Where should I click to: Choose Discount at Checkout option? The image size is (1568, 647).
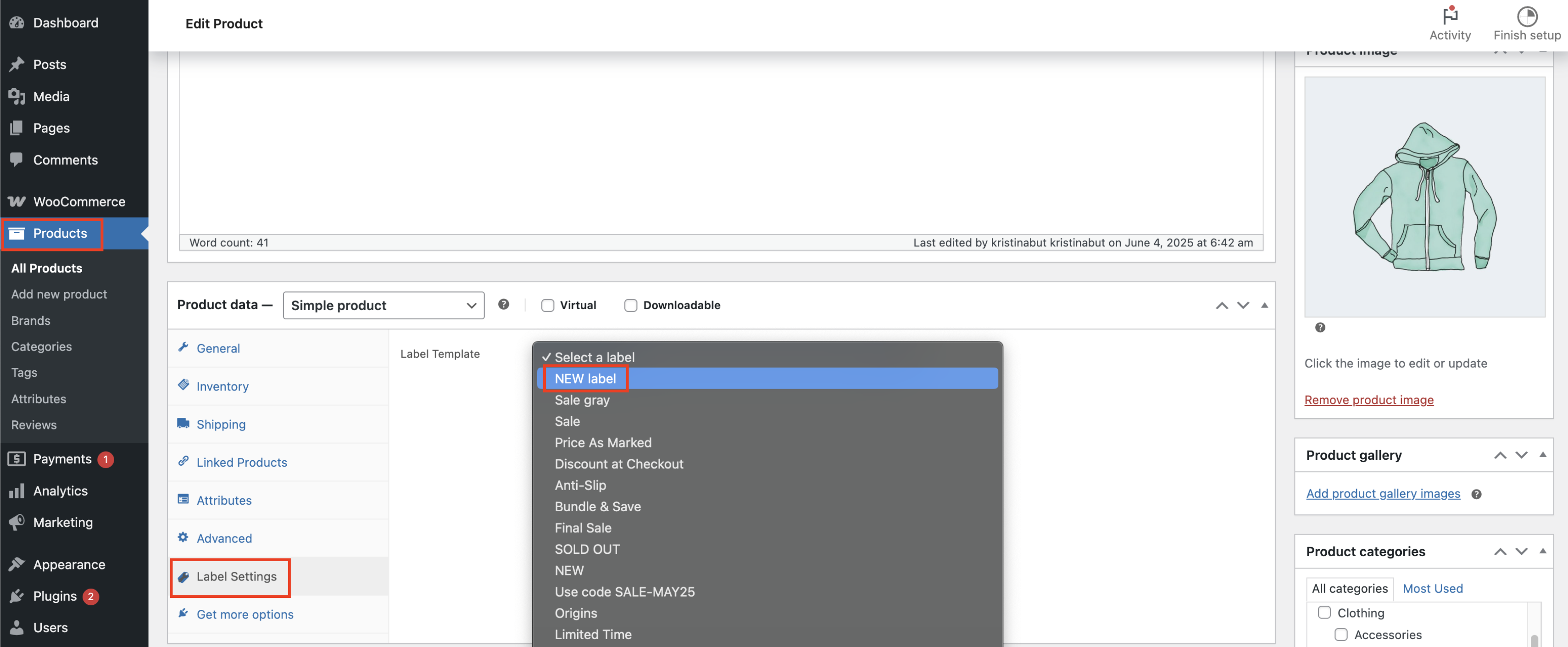tap(767, 464)
